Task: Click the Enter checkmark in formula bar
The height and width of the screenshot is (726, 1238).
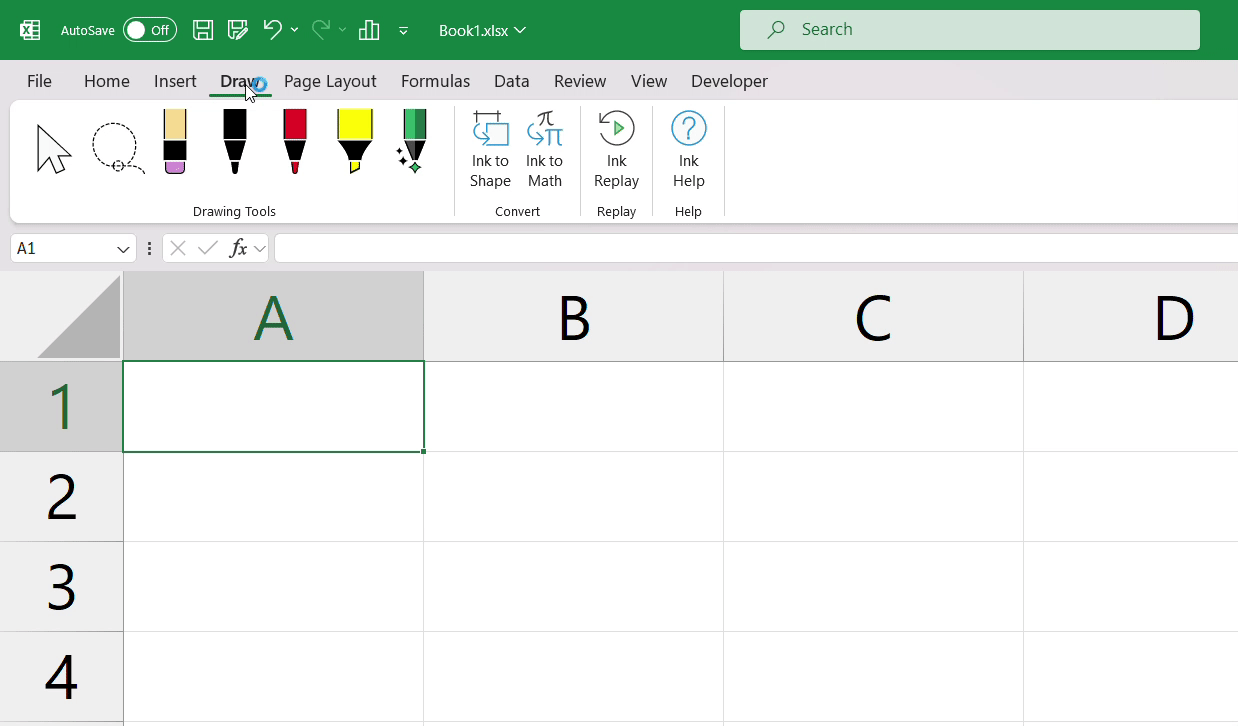Action: pyautogui.click(x=208, y=249)
